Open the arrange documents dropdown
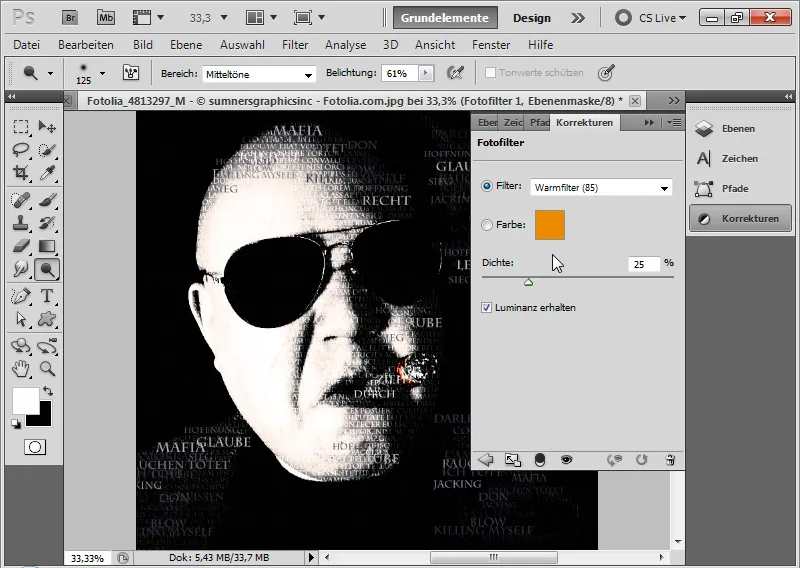This screenshot has height=568, width=800. (x=261, y=18)
